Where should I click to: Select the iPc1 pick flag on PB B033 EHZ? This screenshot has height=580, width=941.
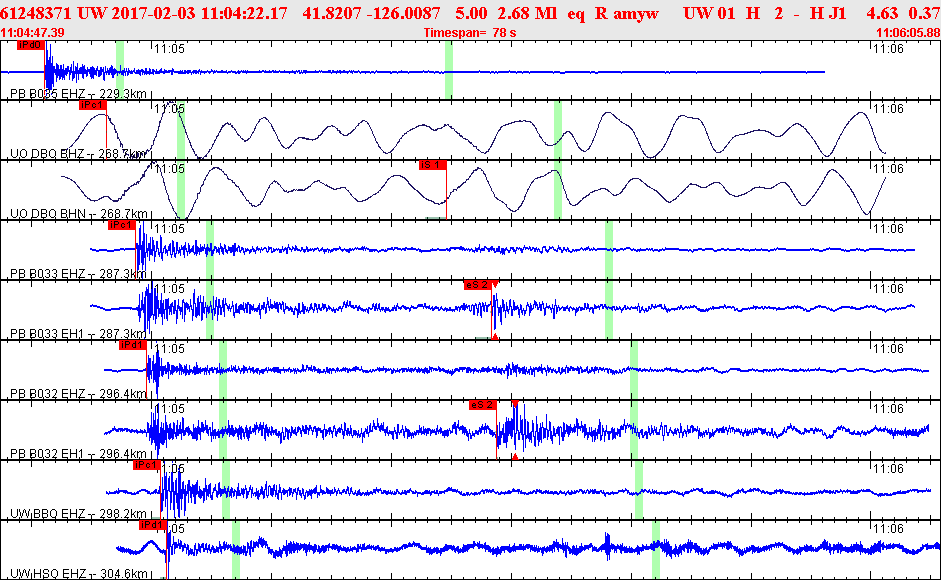(122, 225)
